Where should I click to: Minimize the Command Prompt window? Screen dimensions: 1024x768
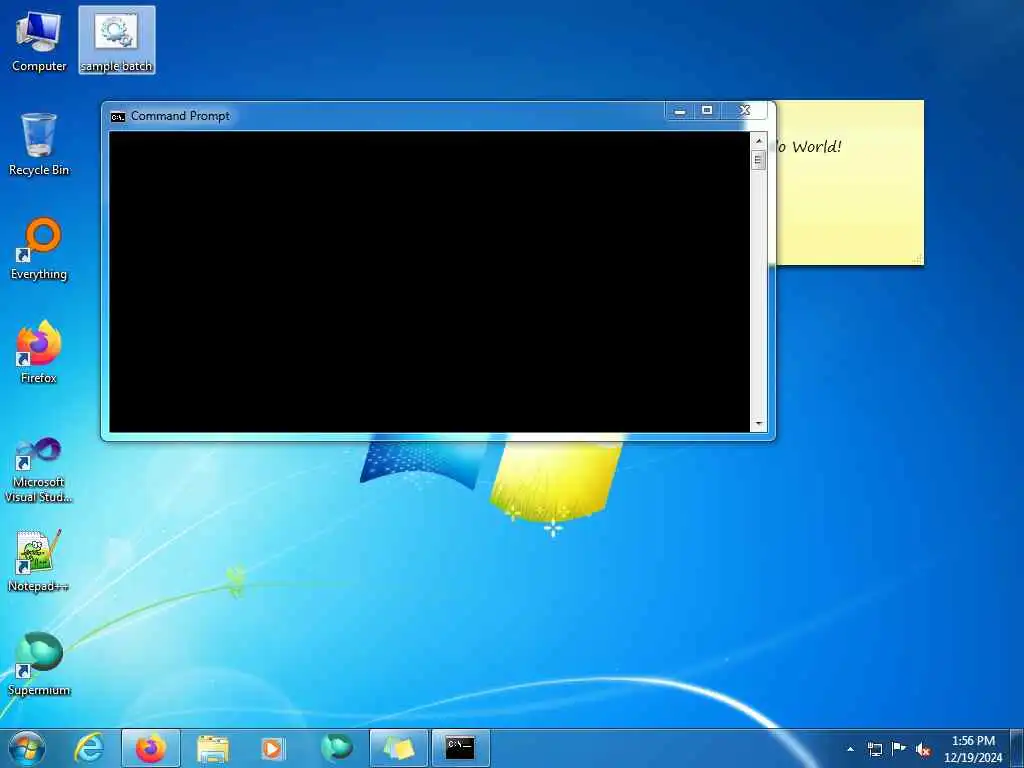680,111
